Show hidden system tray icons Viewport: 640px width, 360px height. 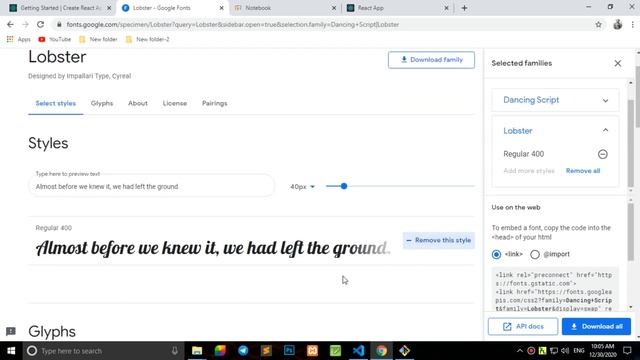point(520,351)
